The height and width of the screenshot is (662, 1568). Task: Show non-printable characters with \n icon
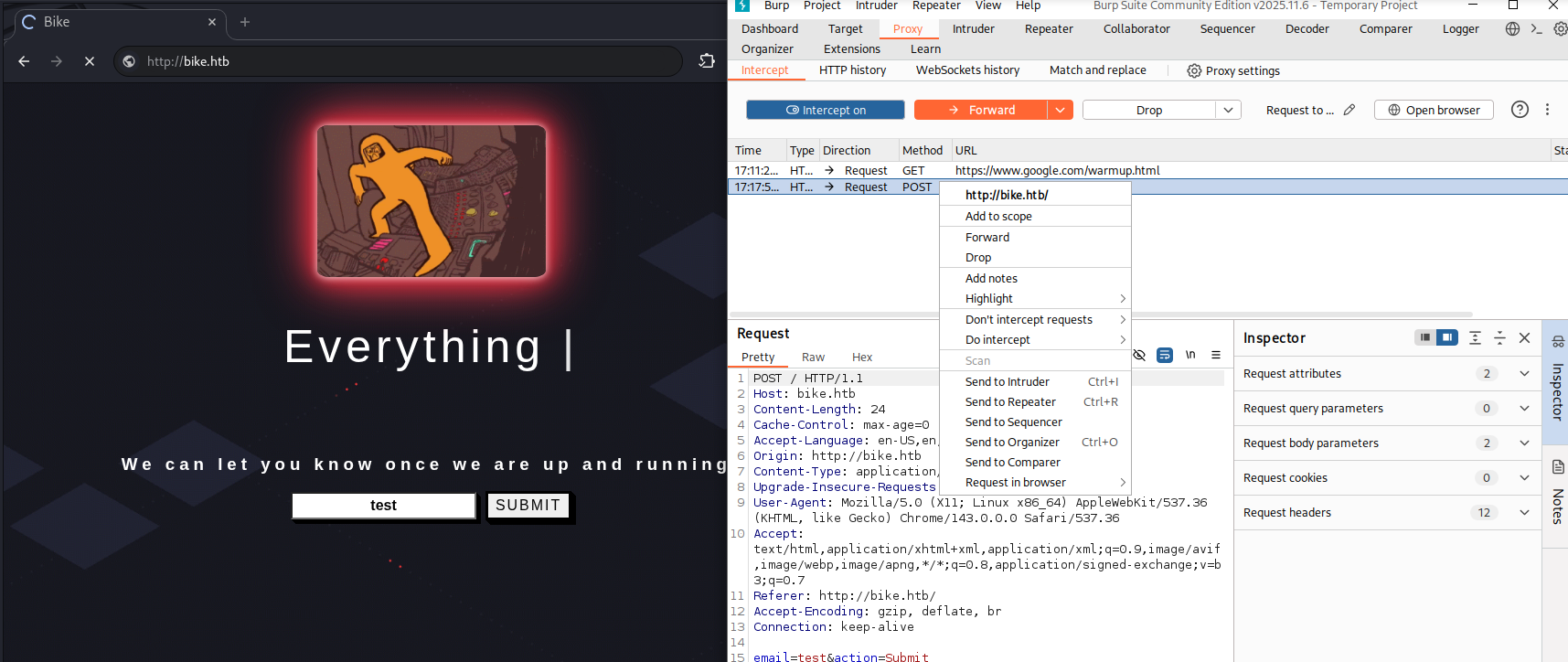pyautogui.click(x=1190, y=355)
